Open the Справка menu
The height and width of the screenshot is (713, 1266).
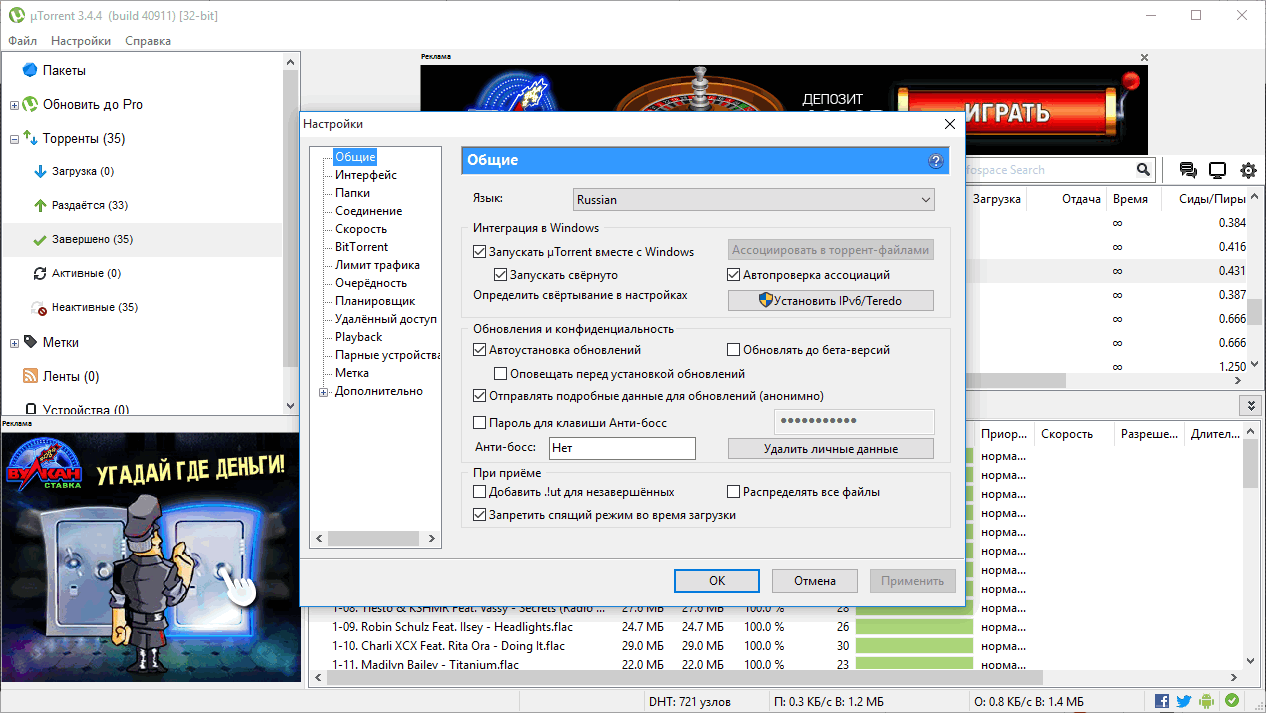pos(148,41)
